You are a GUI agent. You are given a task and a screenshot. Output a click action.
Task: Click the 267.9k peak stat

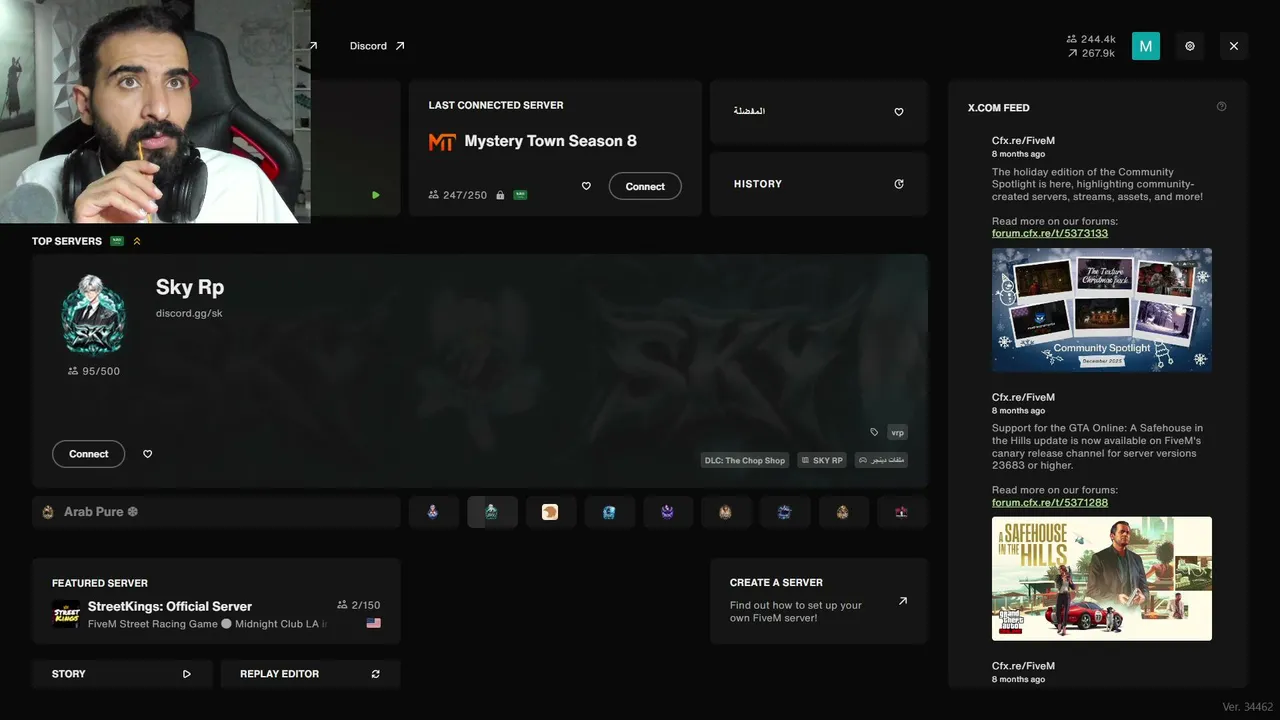click(x=1092, y=53)
